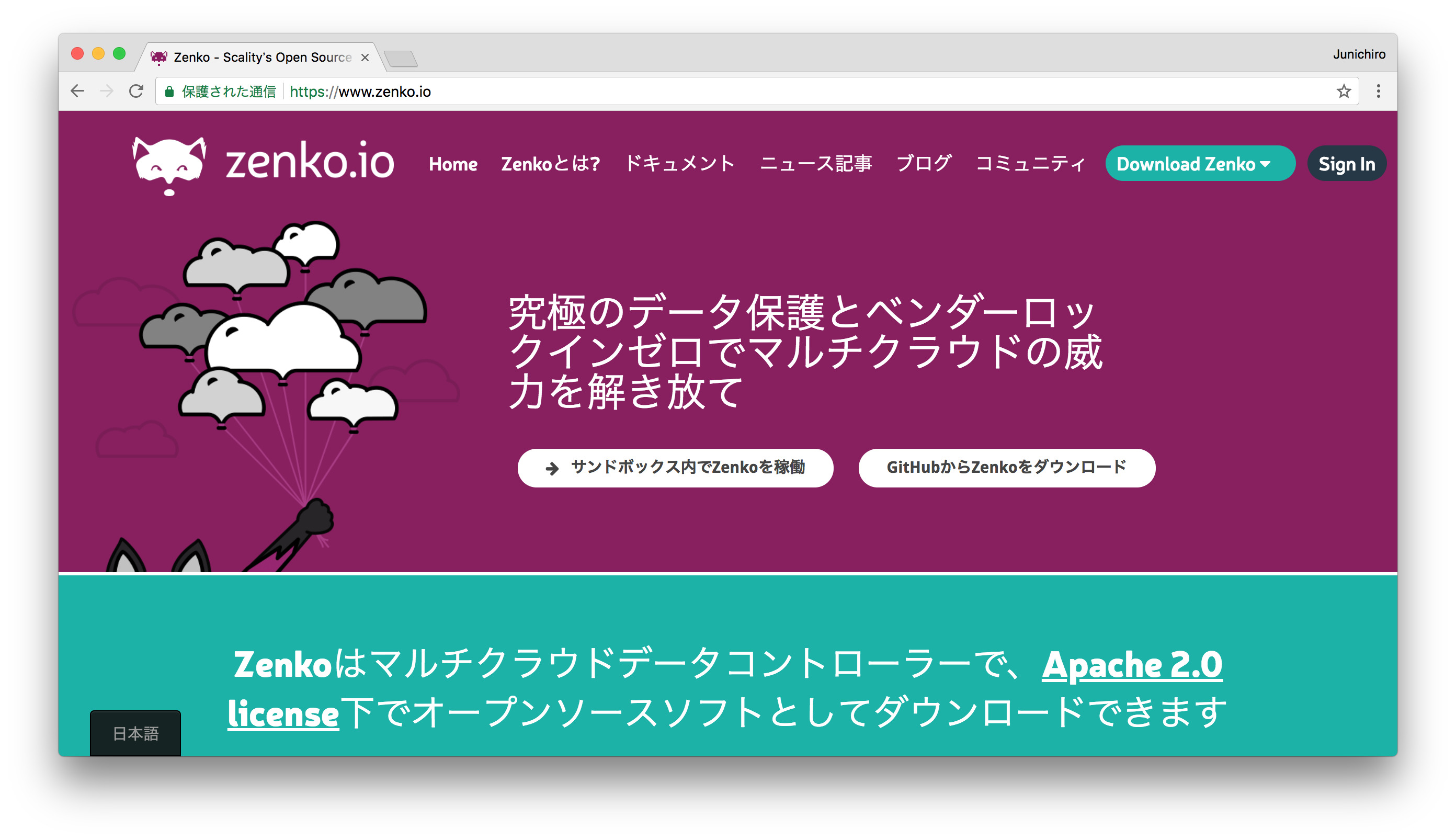
Task: Open the Home nav link
Action: tap(453, 164)
